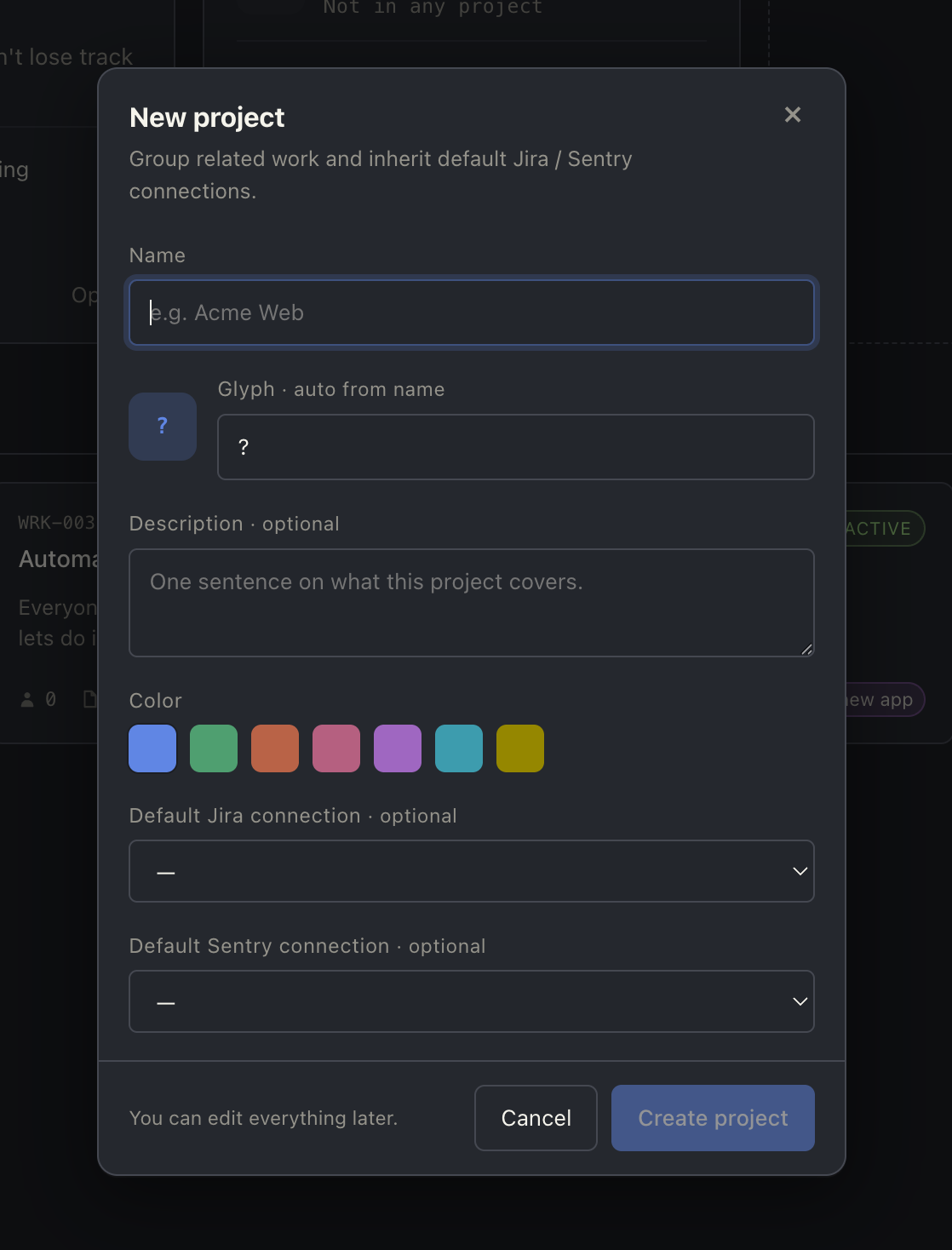952x1250 pixels.
Task: Click the Name input field
Action: pos(472,312)
